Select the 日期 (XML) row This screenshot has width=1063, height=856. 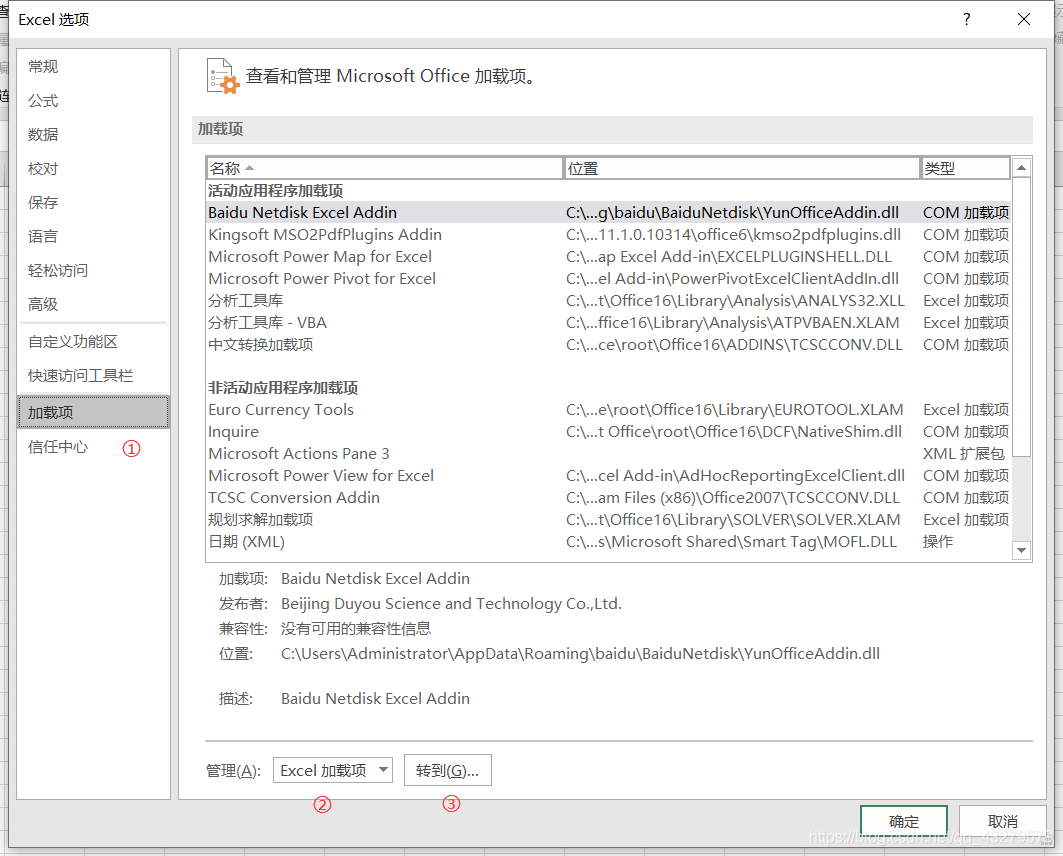608,542
